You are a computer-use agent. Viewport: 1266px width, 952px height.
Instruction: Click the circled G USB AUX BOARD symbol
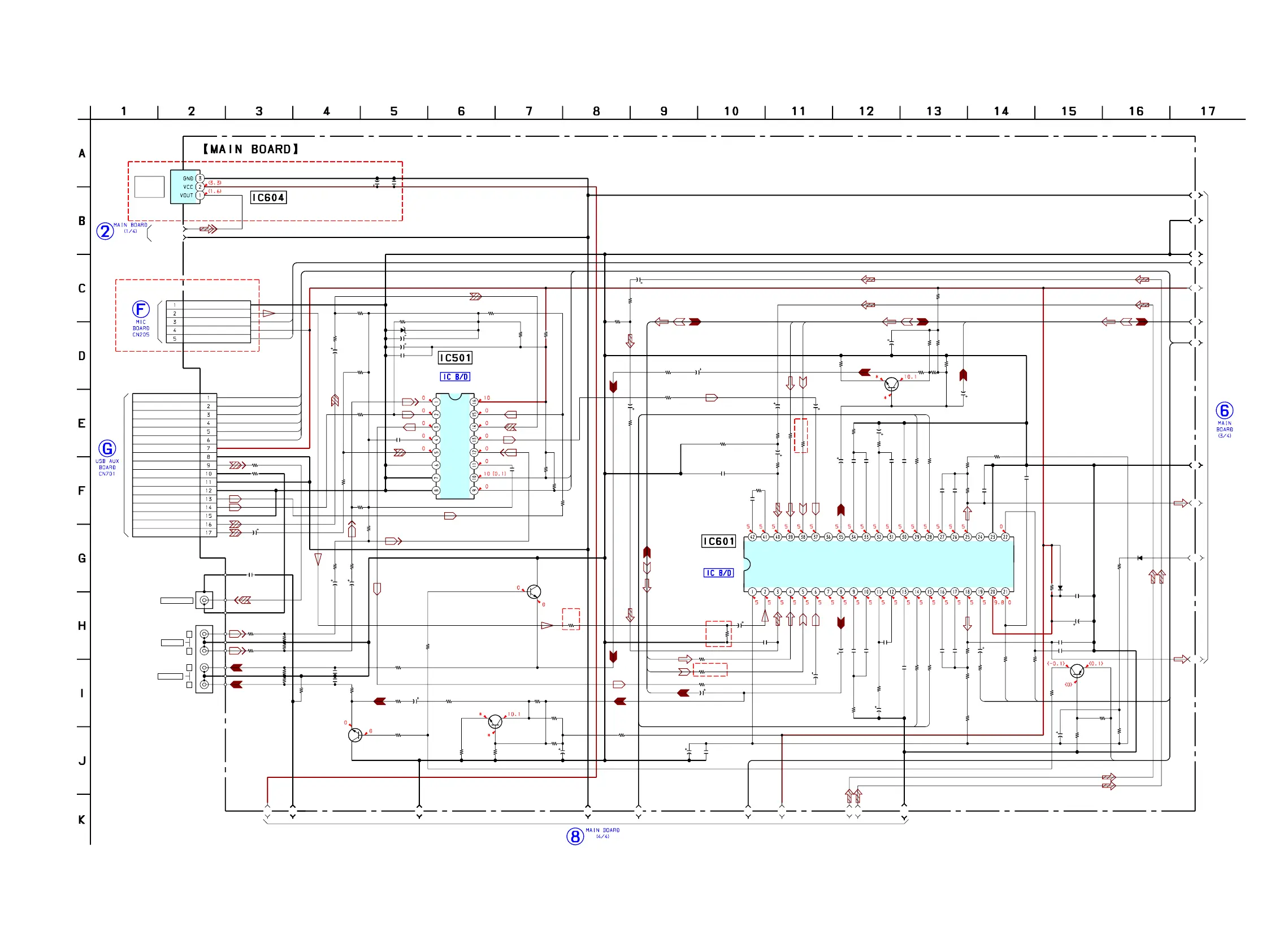pyautogui.click(x=107, y=448)
